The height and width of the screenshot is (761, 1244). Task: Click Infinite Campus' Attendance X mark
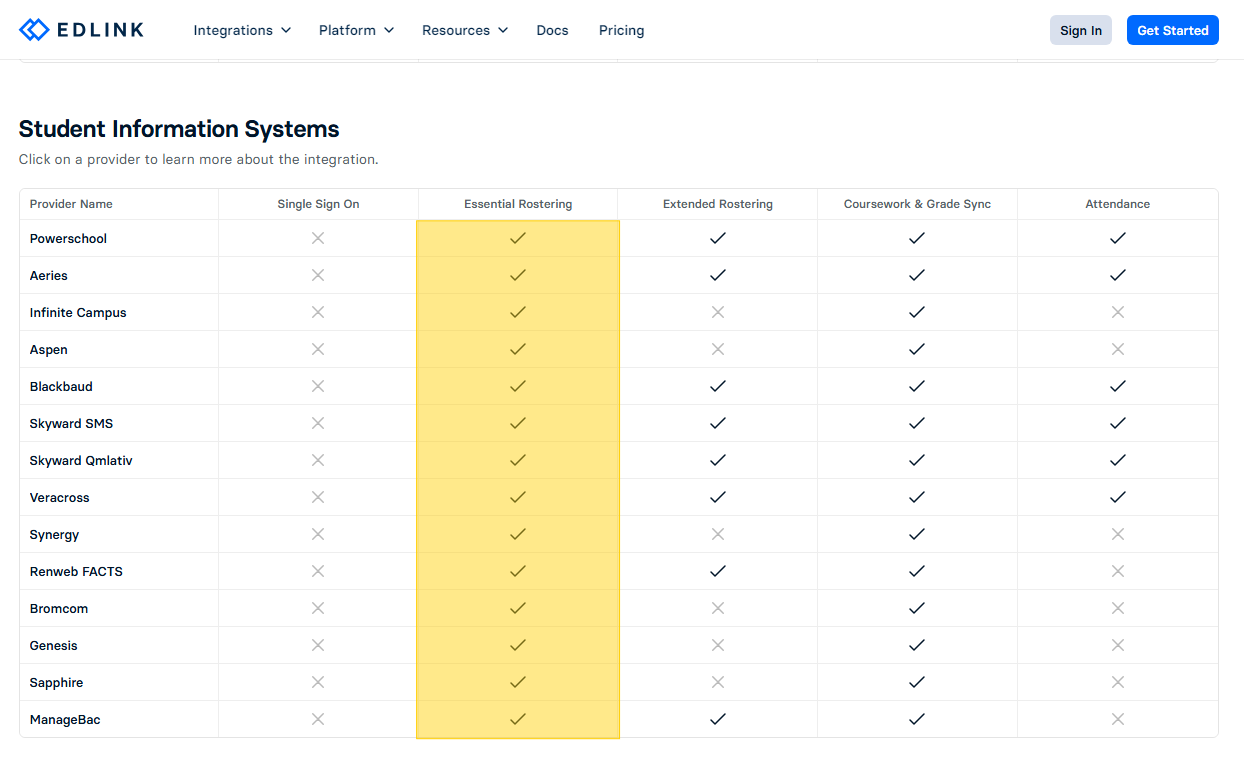click(1118, 312)
